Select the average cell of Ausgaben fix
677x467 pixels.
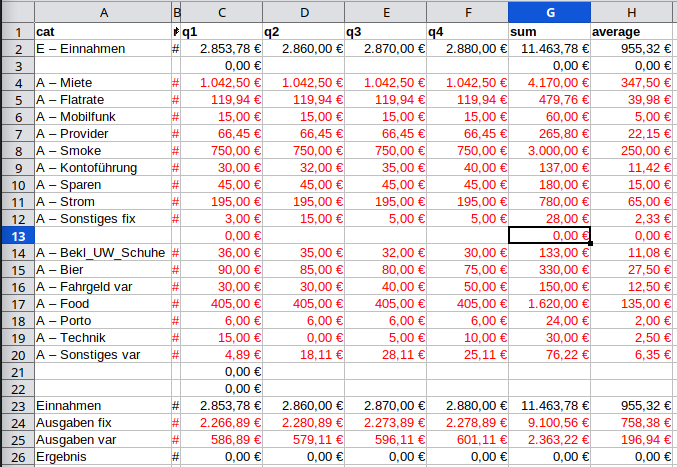632,422
